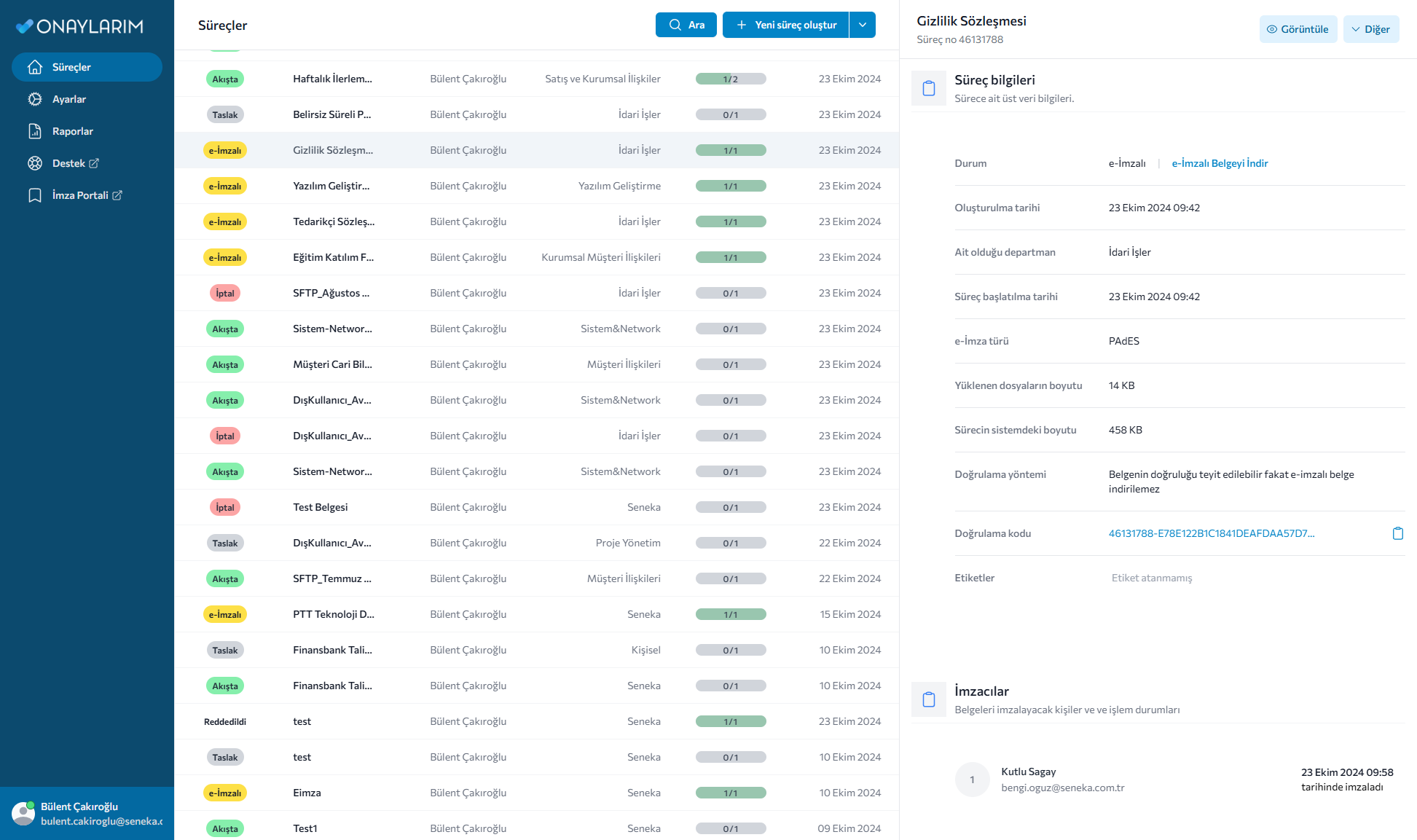
Task: Click the 46131788 verification code link
Action: (1211, 533)
